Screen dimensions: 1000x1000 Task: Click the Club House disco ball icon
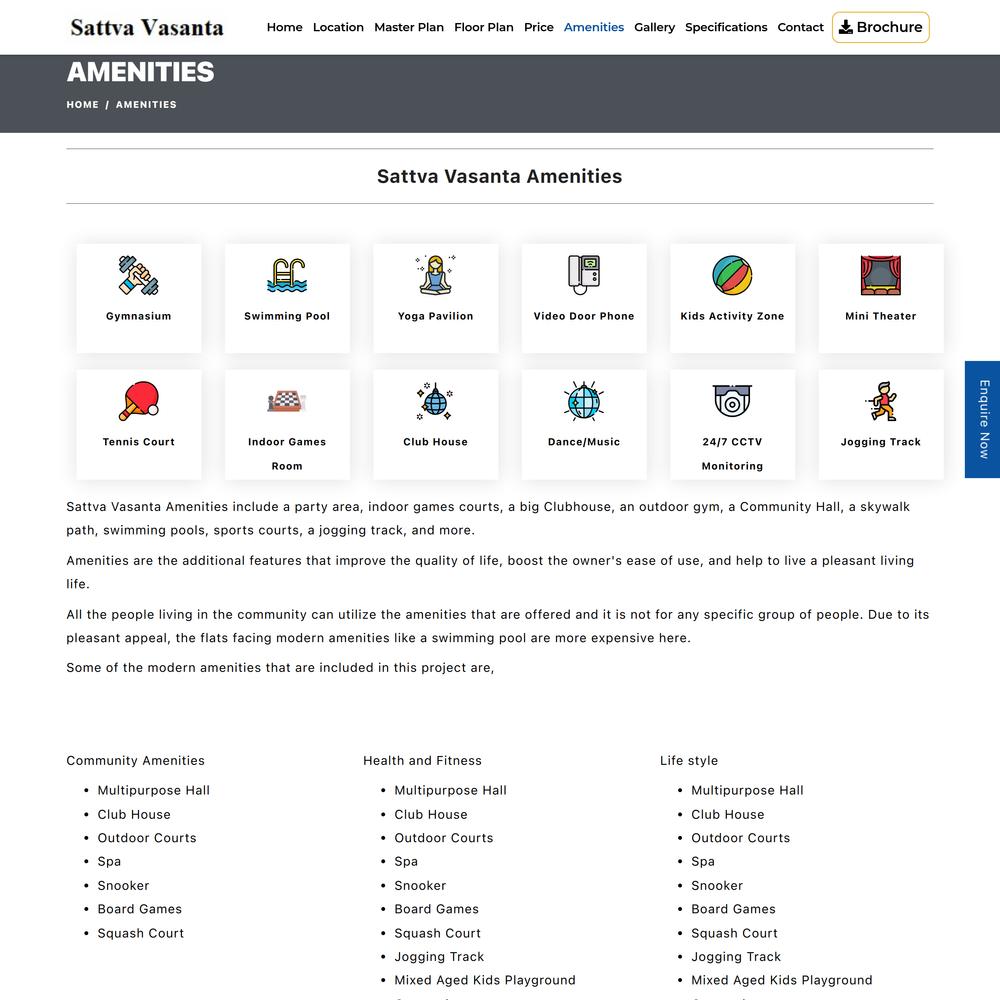436,401
